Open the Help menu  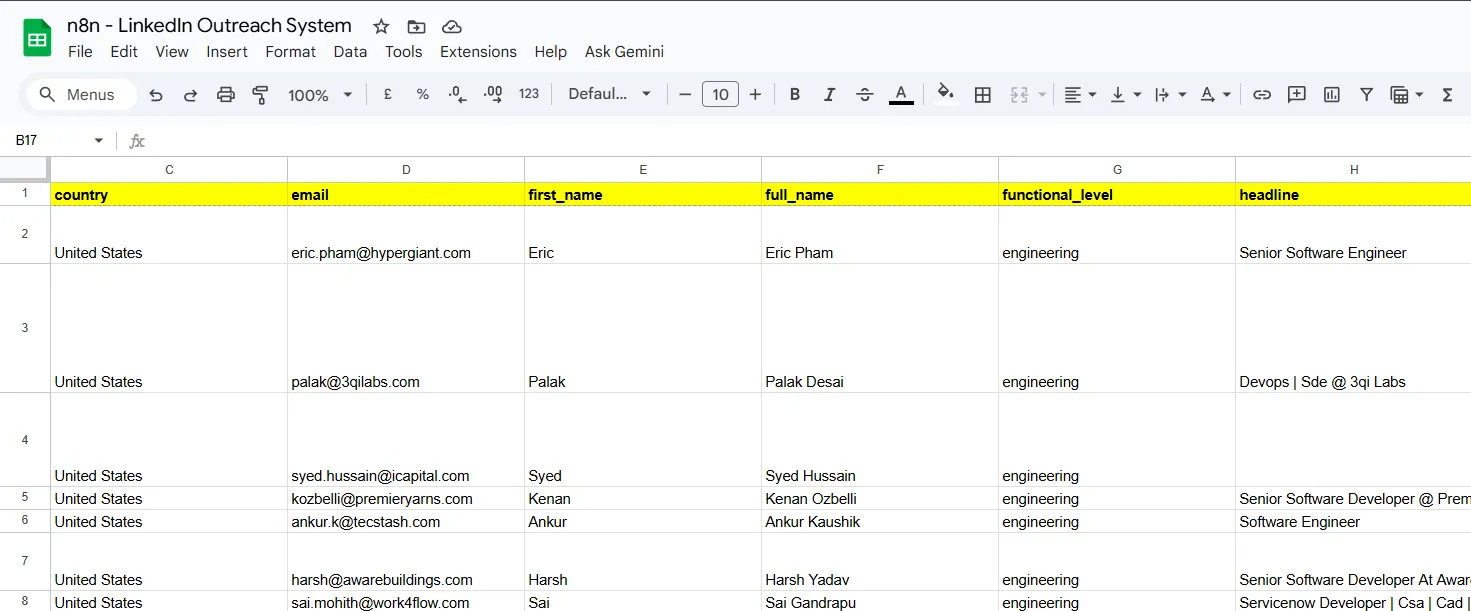pos(550,52)
